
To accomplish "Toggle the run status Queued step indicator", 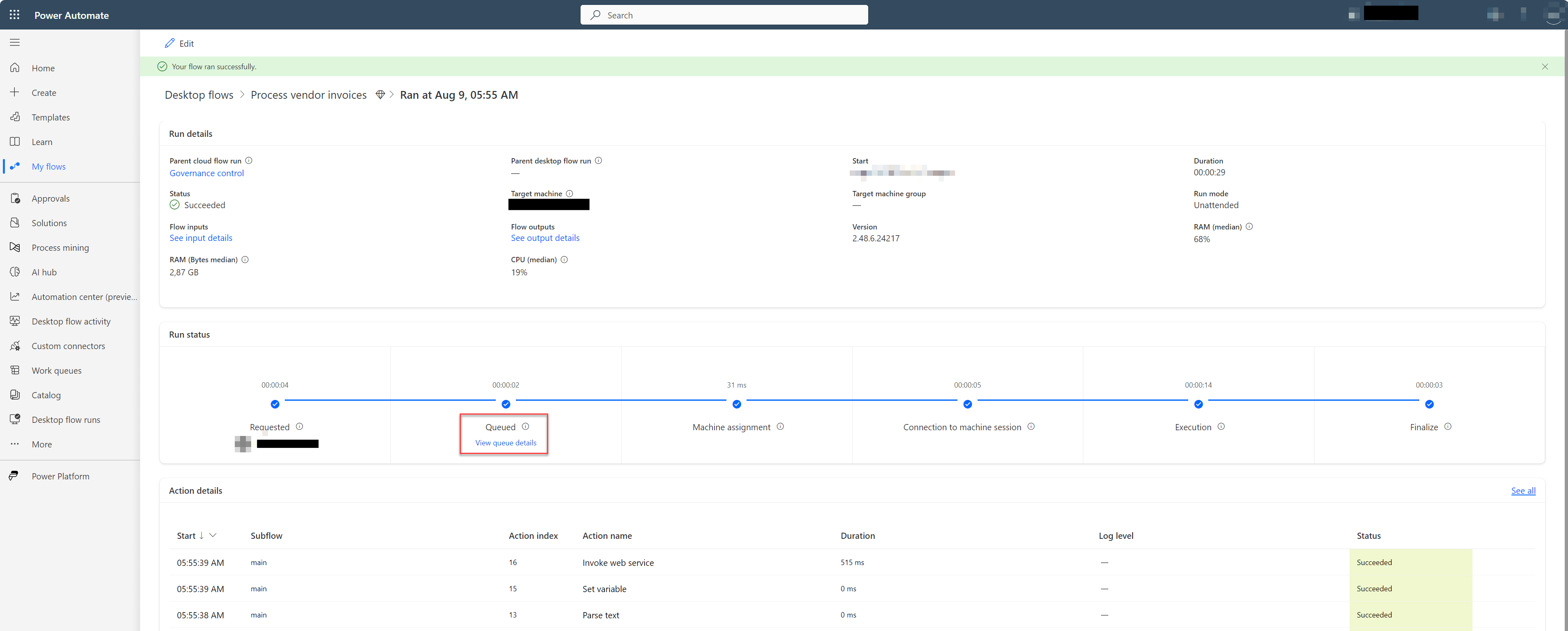I will coord(506,403).
